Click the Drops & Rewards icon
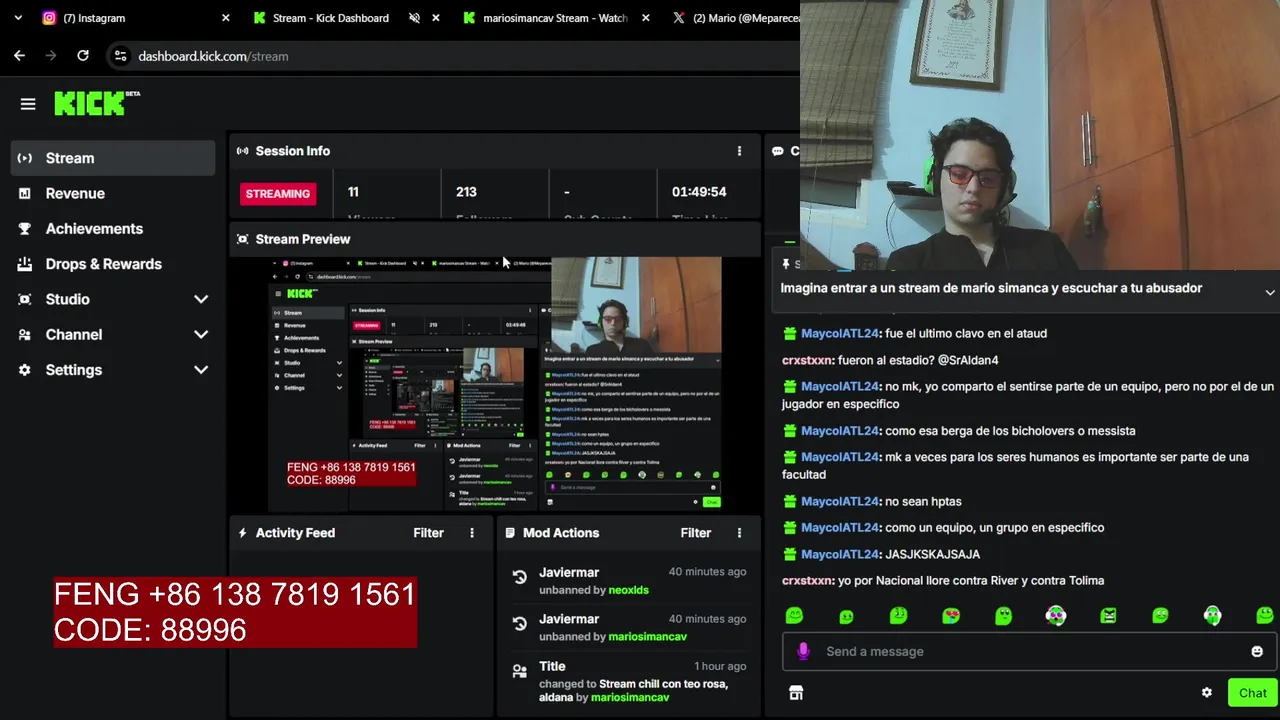 25,264
